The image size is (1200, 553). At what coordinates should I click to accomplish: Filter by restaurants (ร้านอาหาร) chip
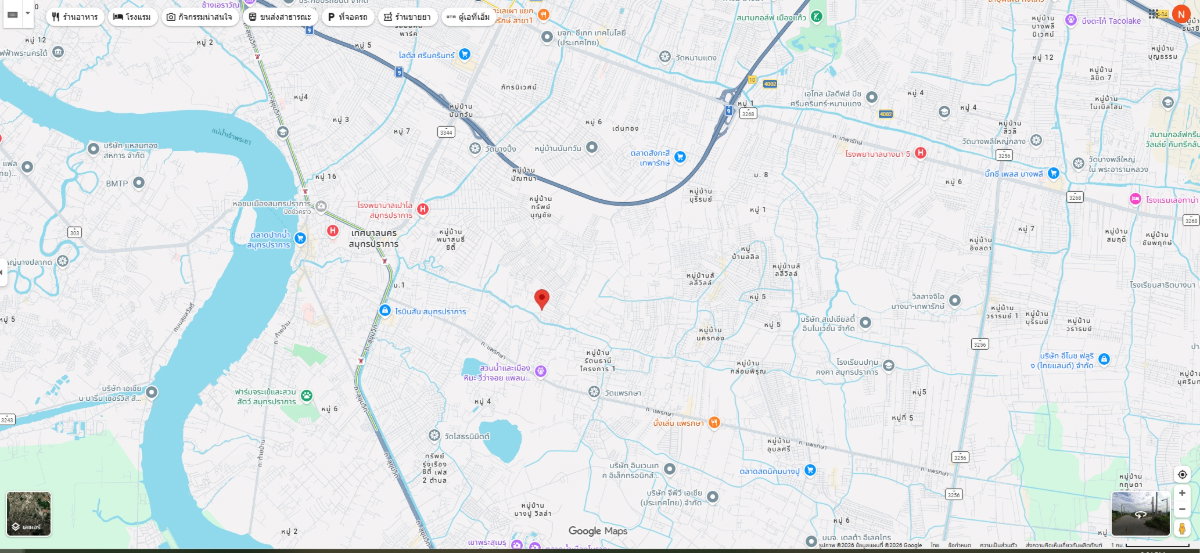click(75, 17)
